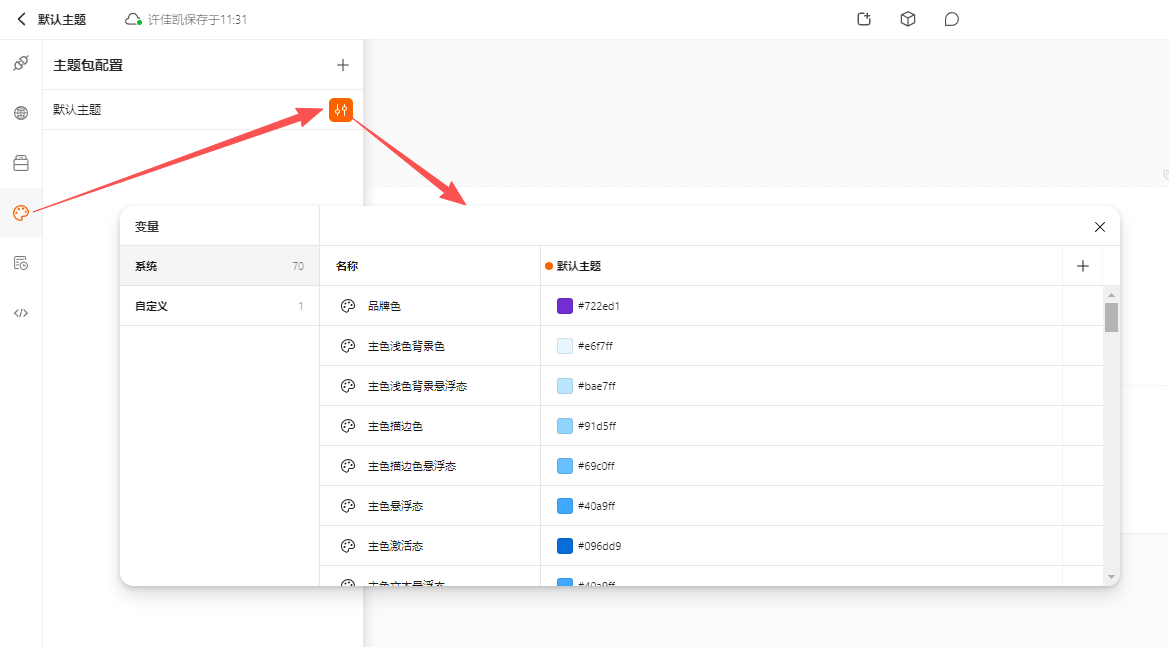
Task: Select the 自定义 variables category
Action: (219, 306)
